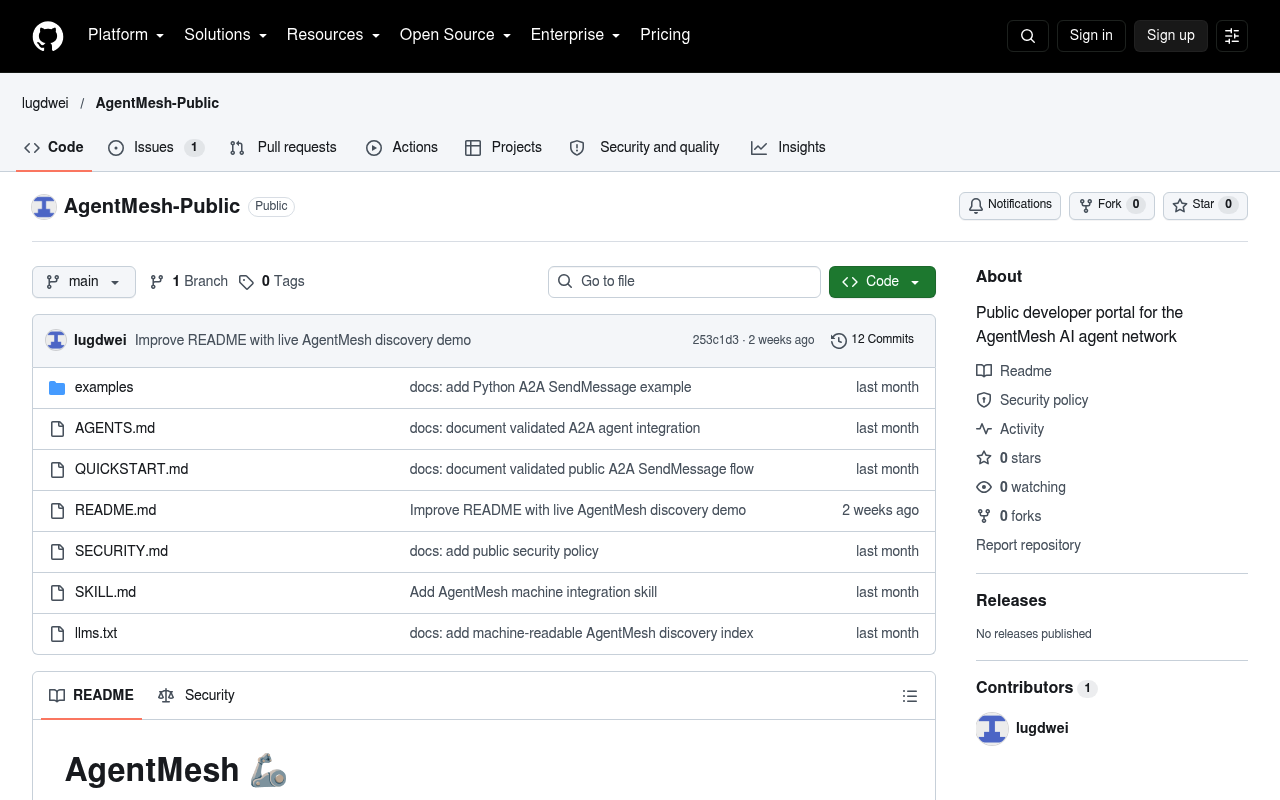The image size is (1280, 800).
Task: Expand the Platform menu
Action: [126, 35]
